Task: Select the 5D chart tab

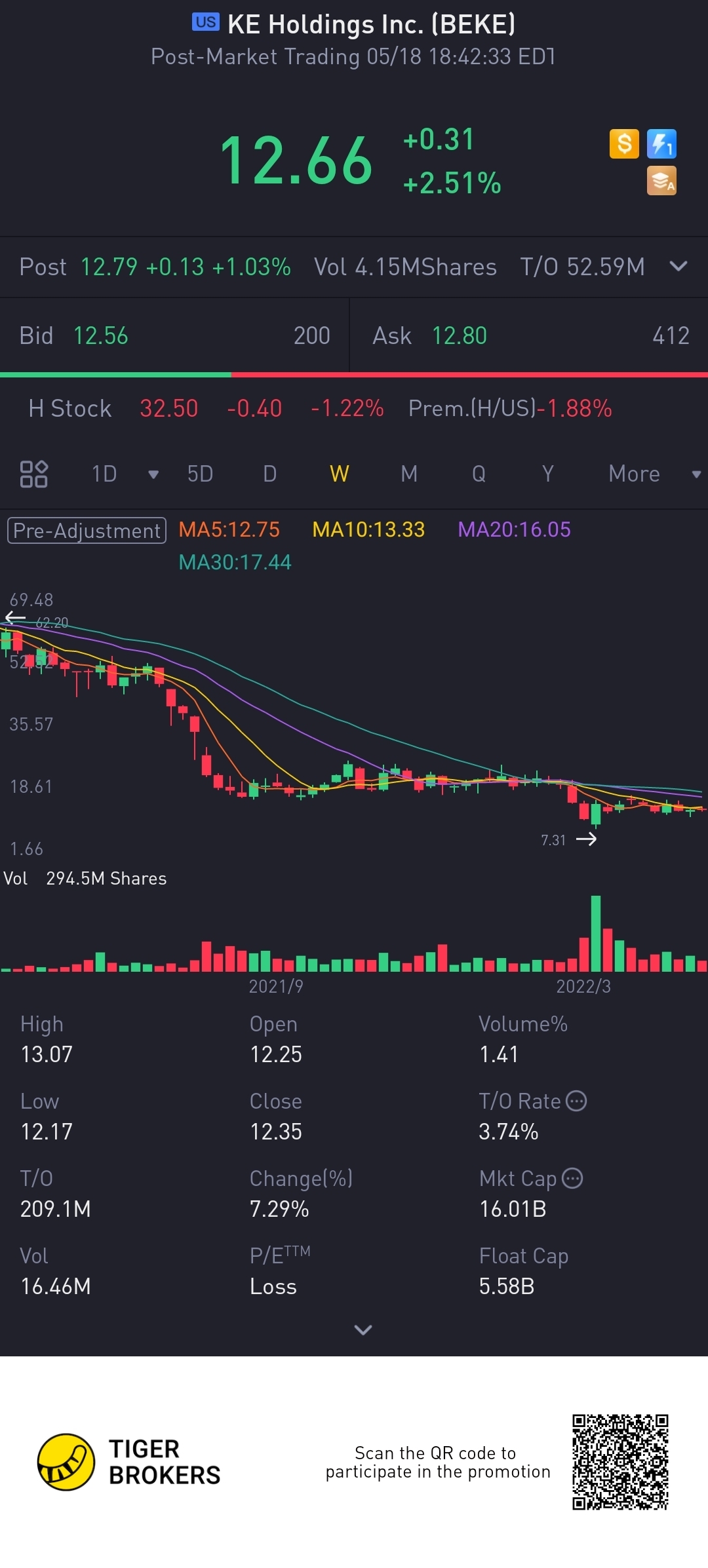Action: 200,474
